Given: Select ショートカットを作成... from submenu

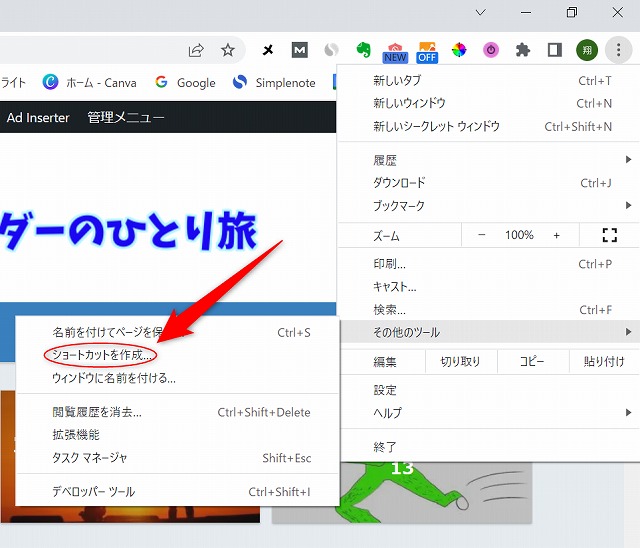Looking at the screenshot, I should [102, 355].
